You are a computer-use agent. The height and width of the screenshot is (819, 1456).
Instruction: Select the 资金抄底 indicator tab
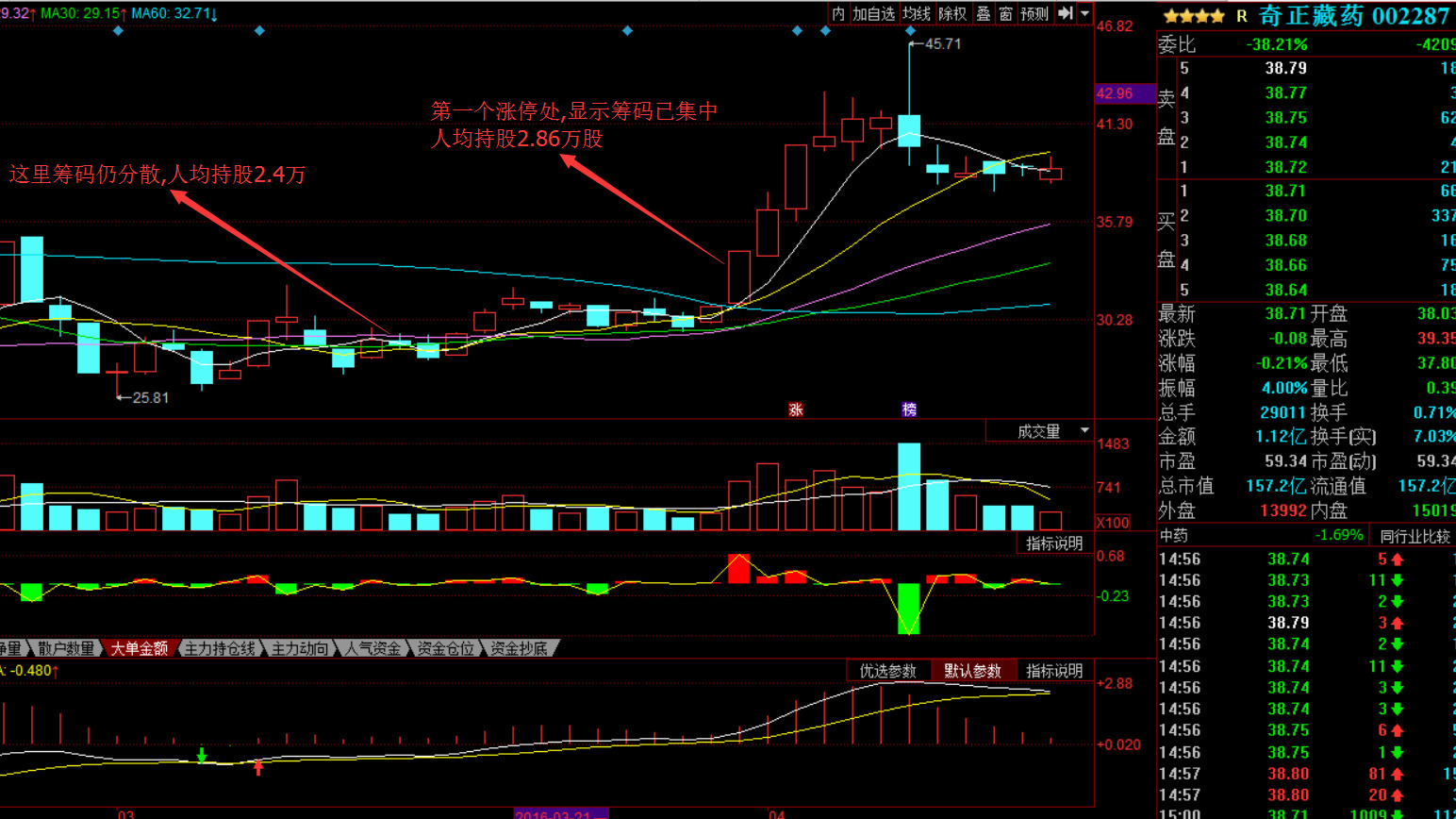coord(519,648)
